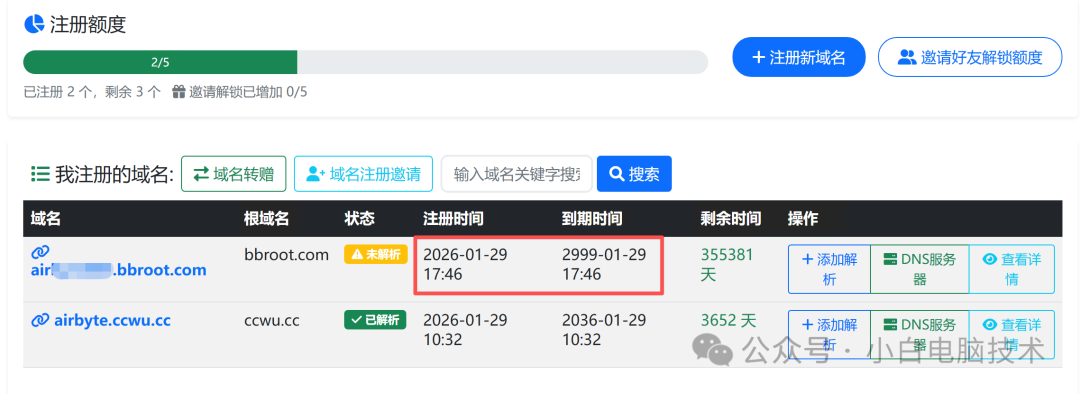This screenshot has height=394, width=1080.
Task: Select the ccwu.cc root domain cell
Action: tap(271, 320)
